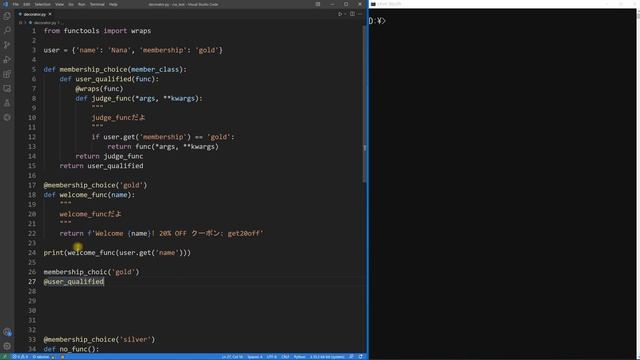
Task: Change the CRLF end-of-line sequence
Action: (285, 357)
